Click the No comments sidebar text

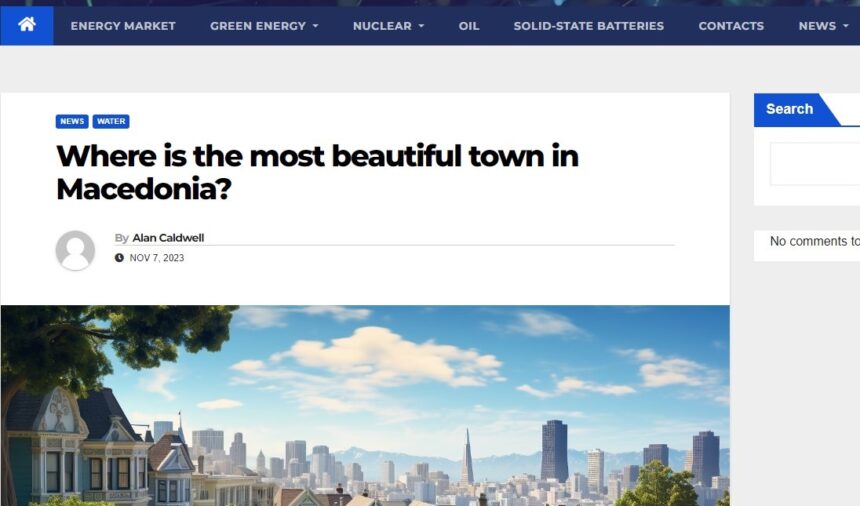814,241
